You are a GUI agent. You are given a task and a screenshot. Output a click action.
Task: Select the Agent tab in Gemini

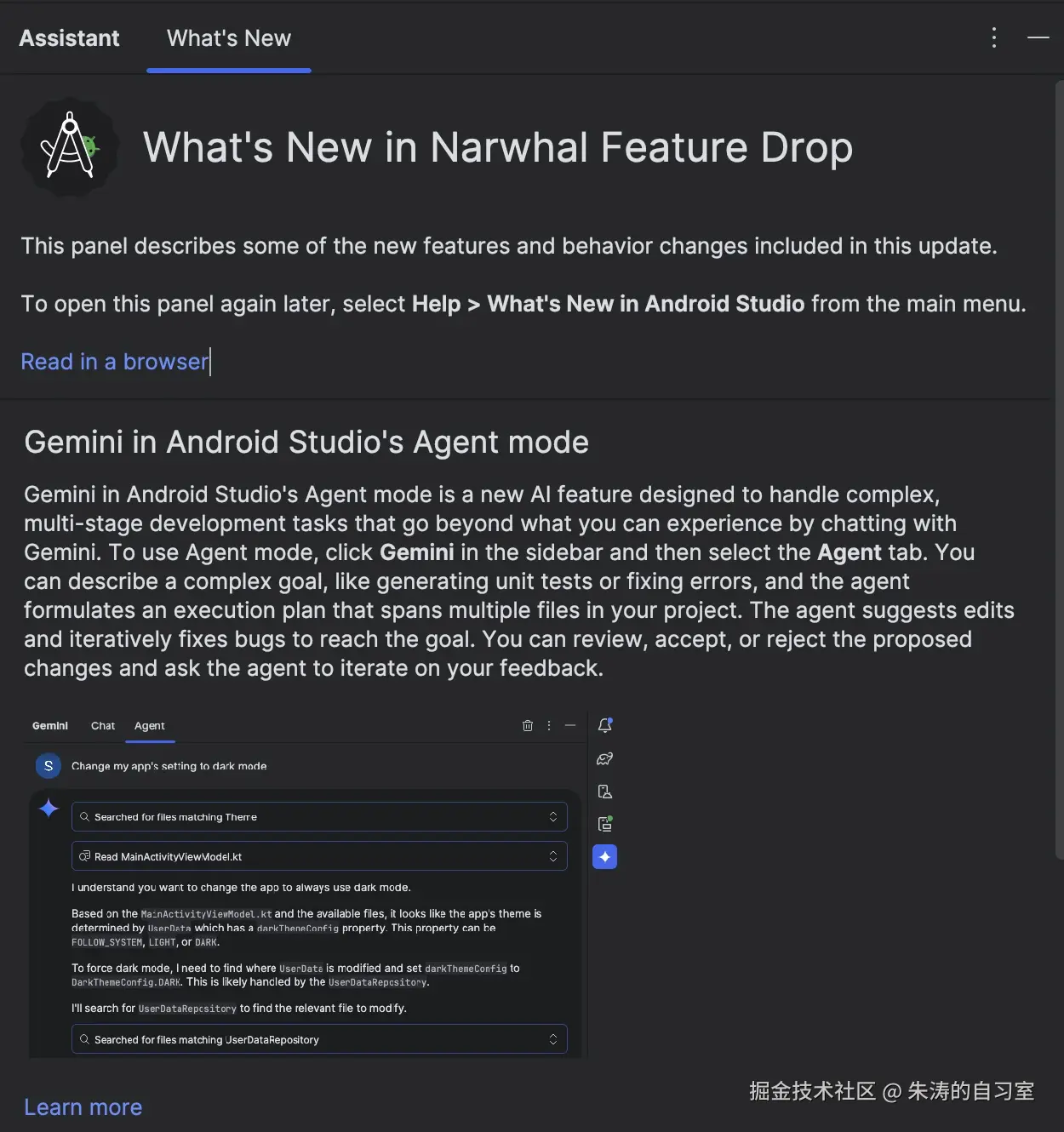(x=150, y=726)
